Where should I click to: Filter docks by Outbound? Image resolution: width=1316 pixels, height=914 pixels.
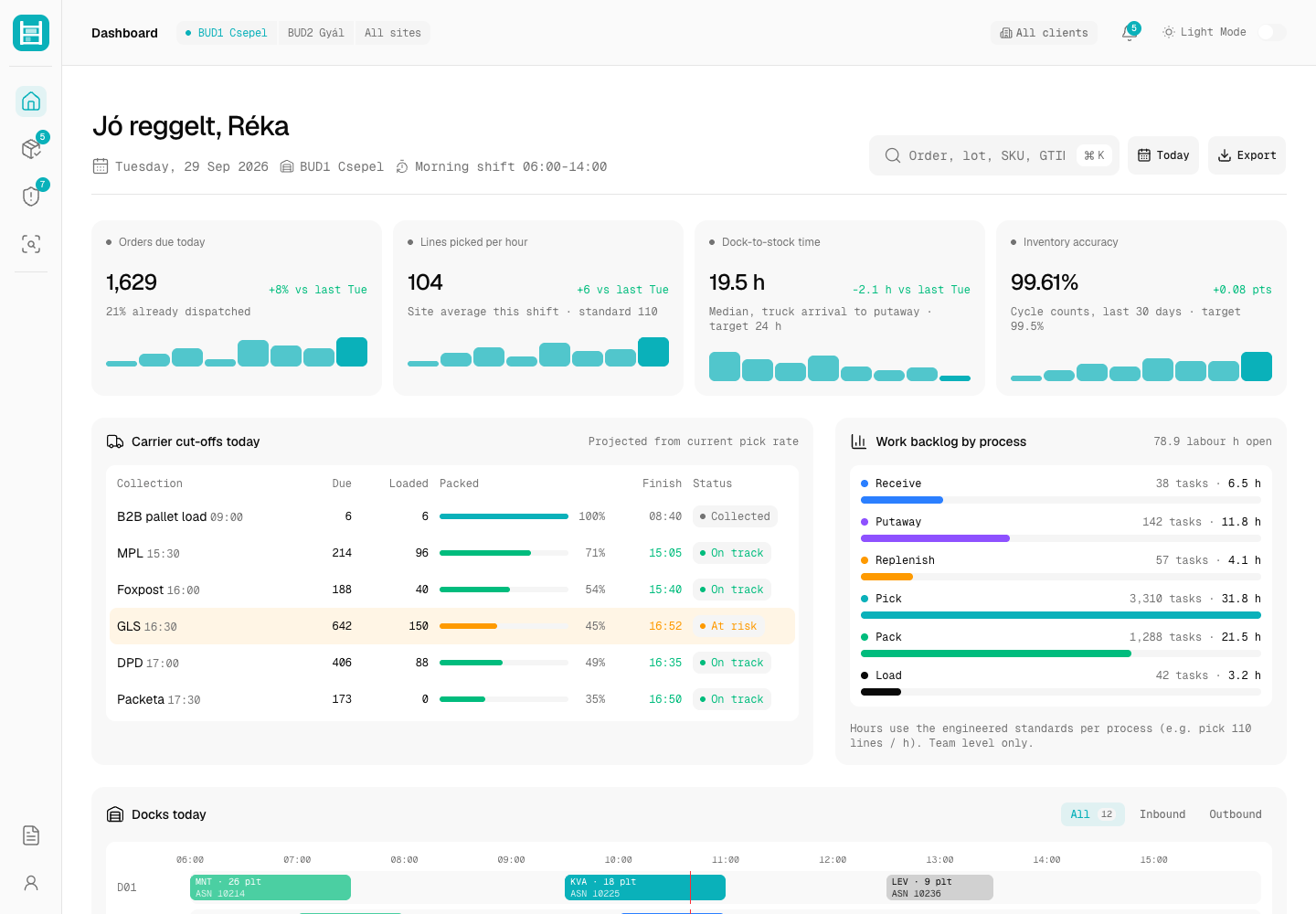[x=1236, y=814]
